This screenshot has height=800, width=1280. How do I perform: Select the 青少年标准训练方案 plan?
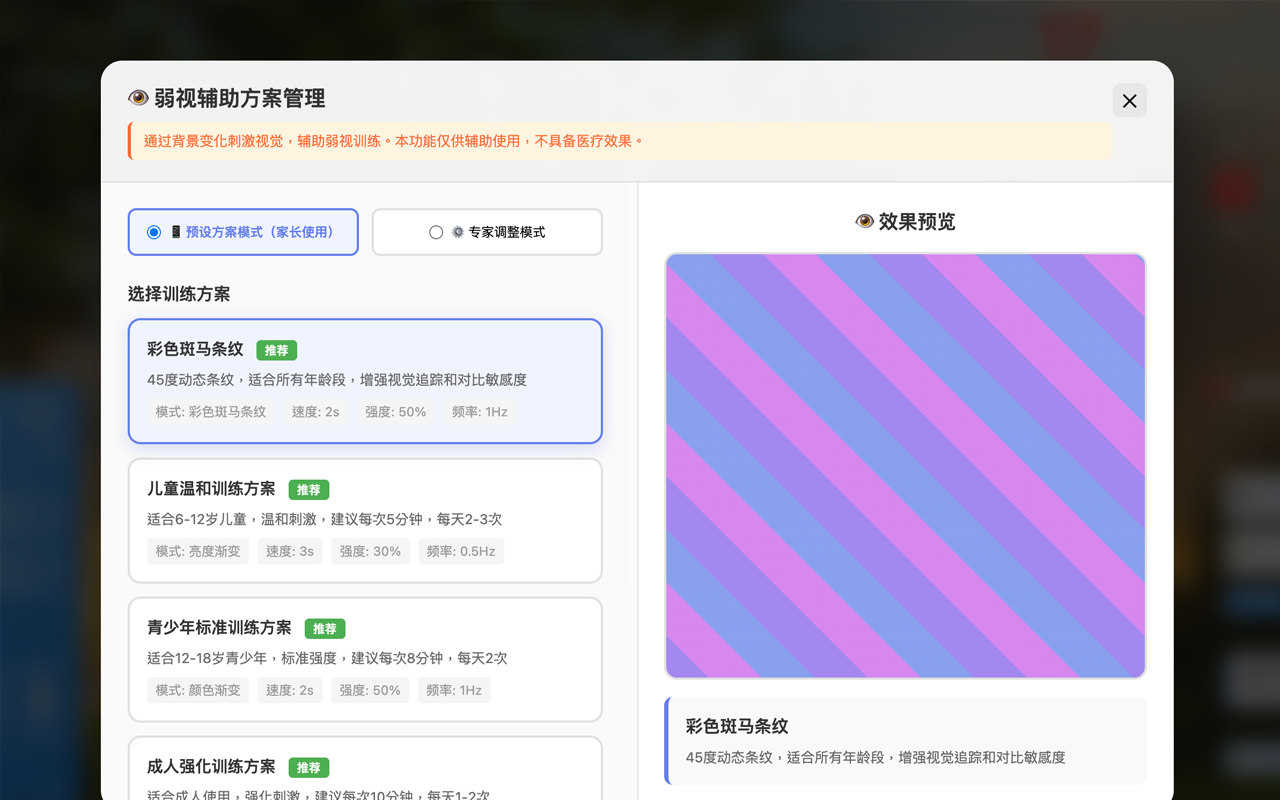tap(365, 659)
